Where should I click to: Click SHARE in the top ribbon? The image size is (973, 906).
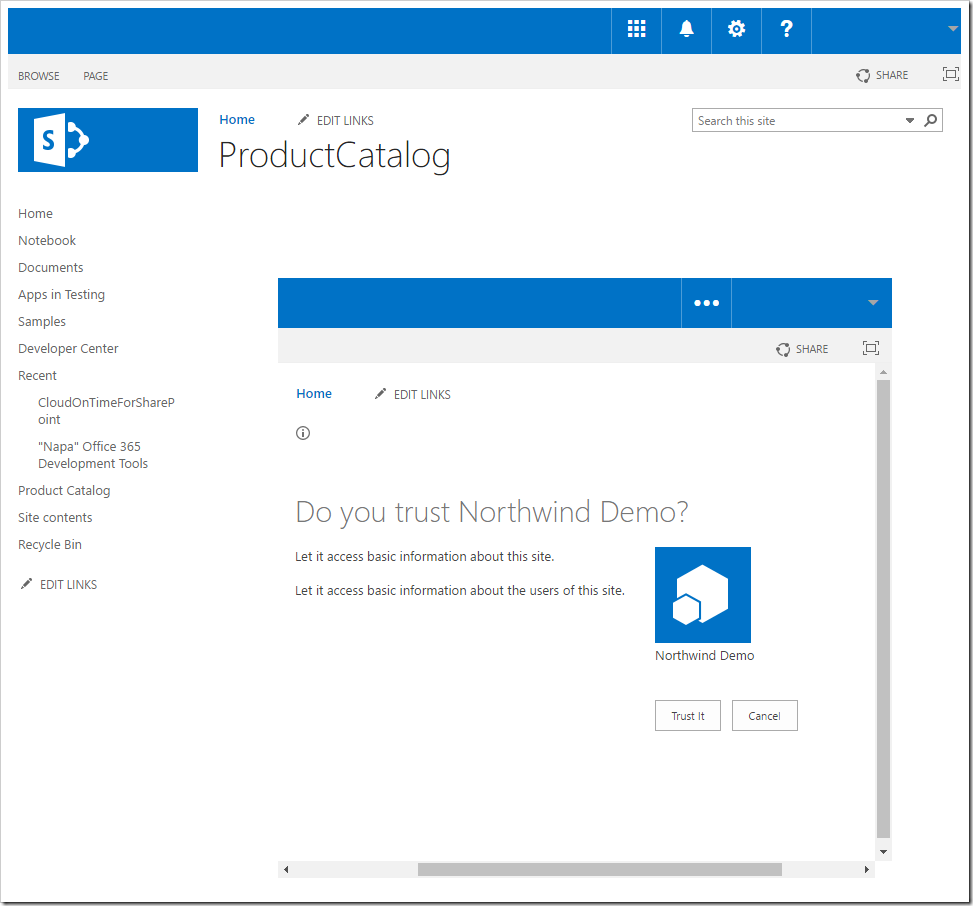[x=892, y=75]
